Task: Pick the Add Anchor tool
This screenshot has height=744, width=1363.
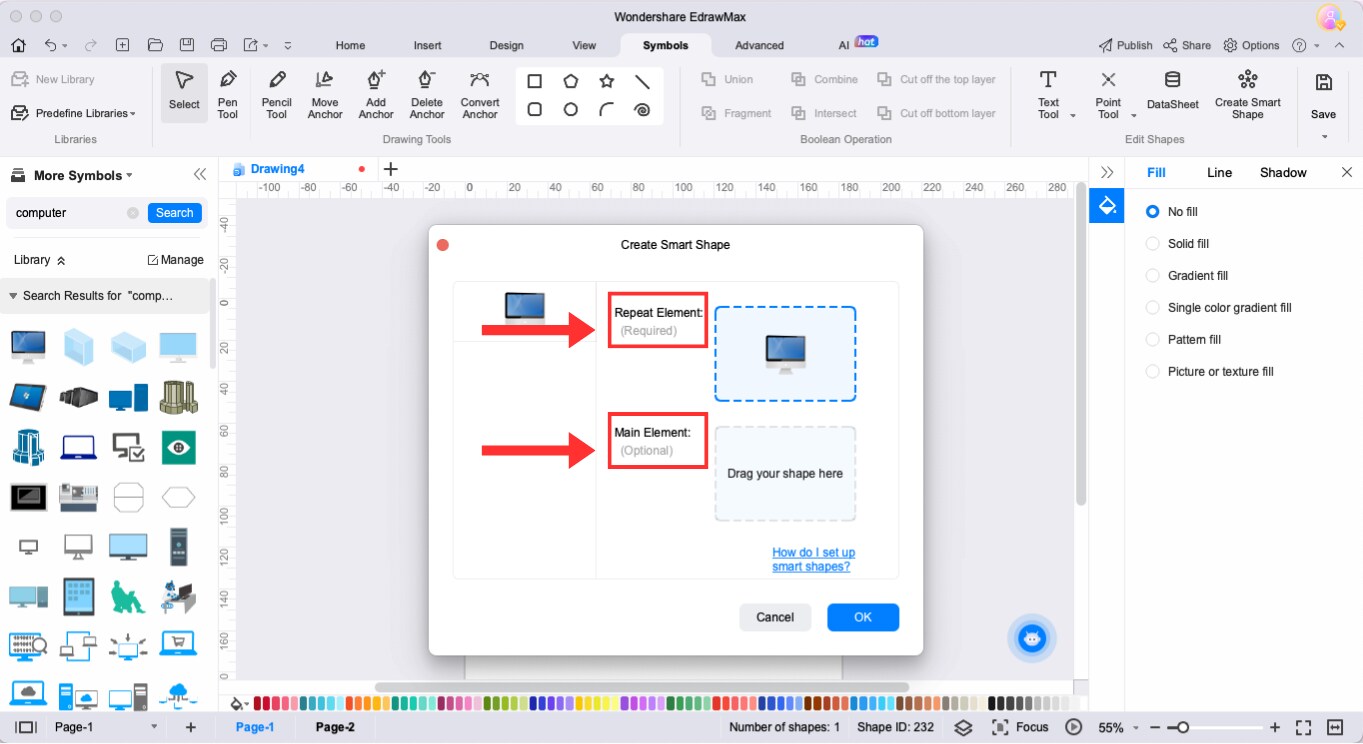Action: [376, 94]
